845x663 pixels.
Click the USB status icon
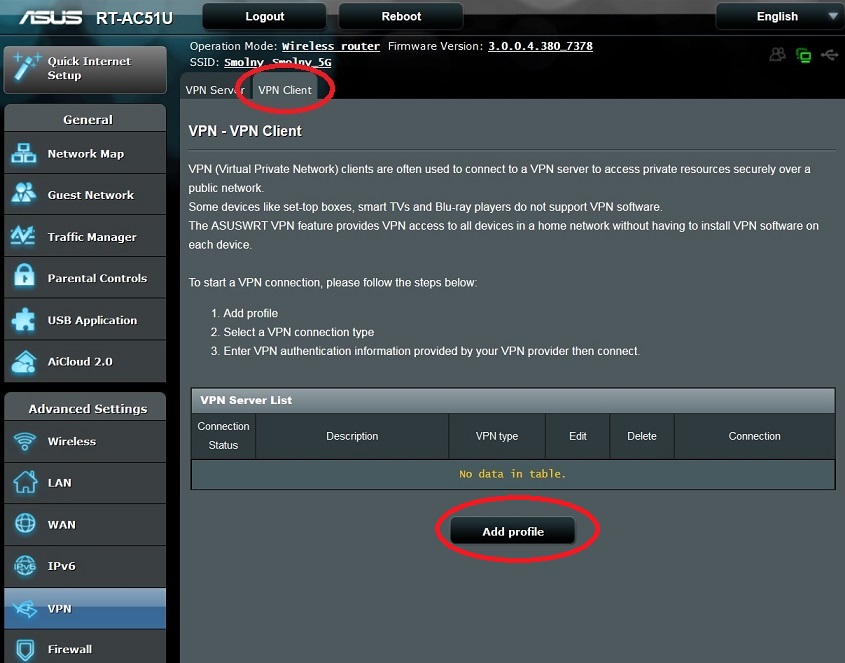pyautogui.click(x=829, y=54)
